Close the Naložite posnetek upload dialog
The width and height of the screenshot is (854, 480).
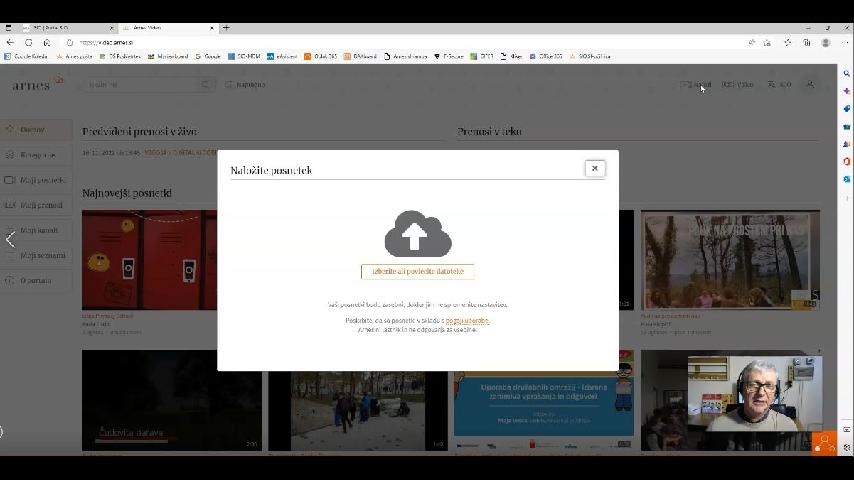(594, 168)
